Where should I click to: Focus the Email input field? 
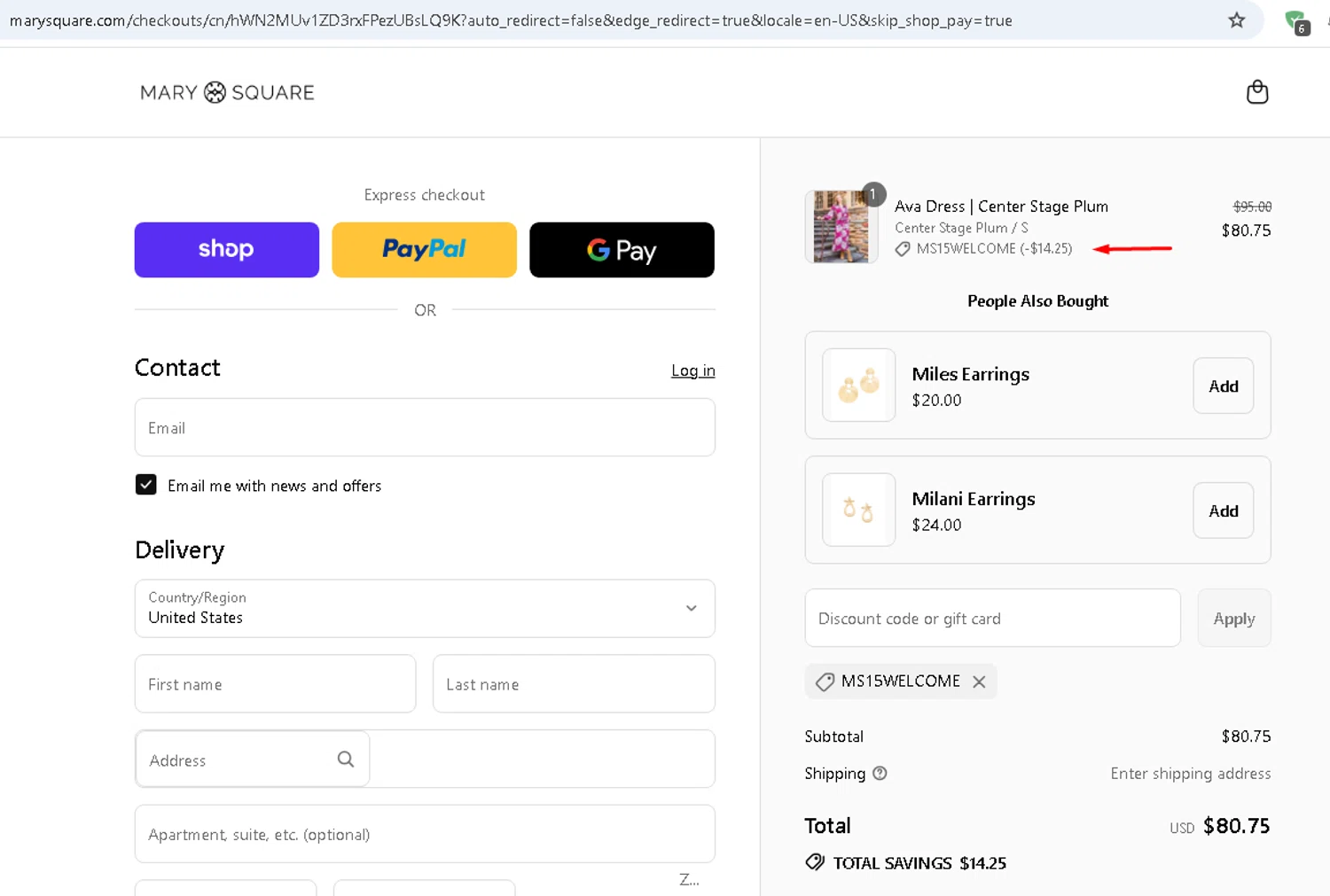coord(425,427)
